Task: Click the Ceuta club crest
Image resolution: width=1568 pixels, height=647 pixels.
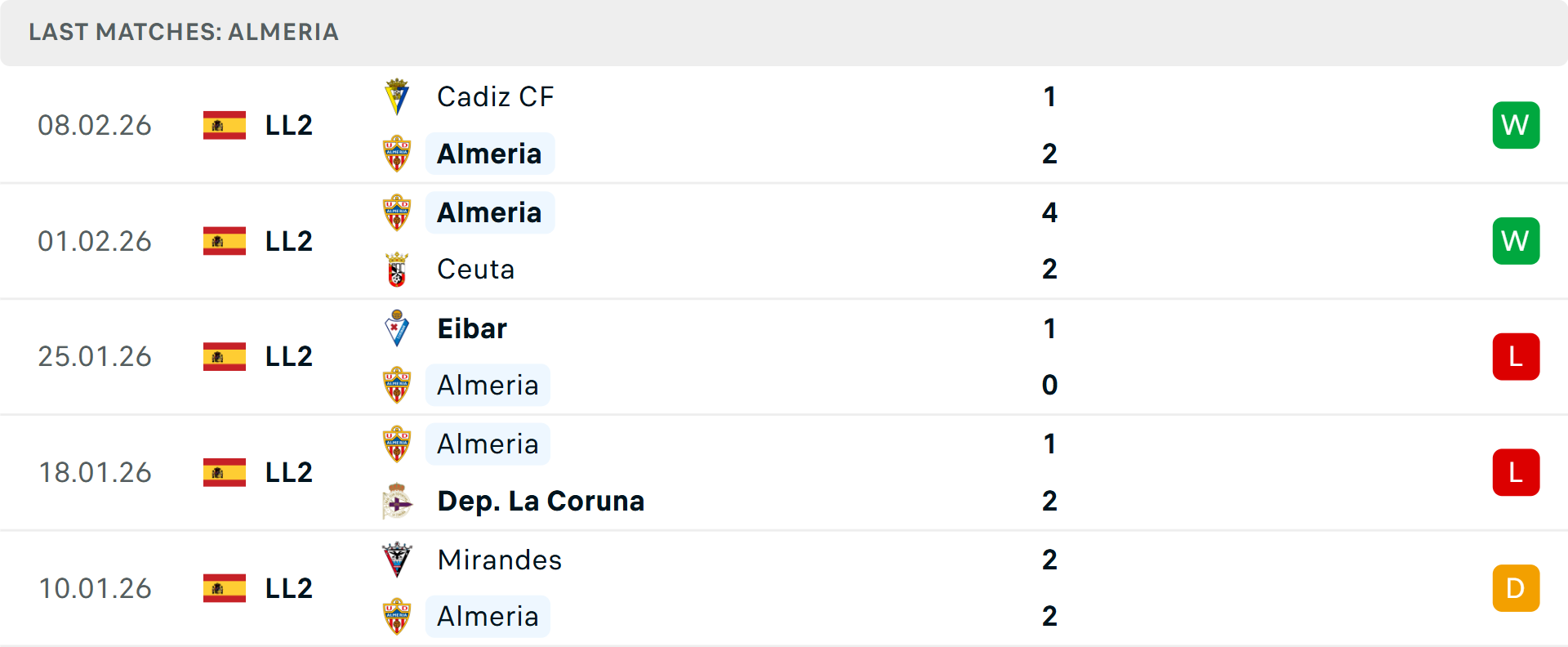Action: (397, 270)
